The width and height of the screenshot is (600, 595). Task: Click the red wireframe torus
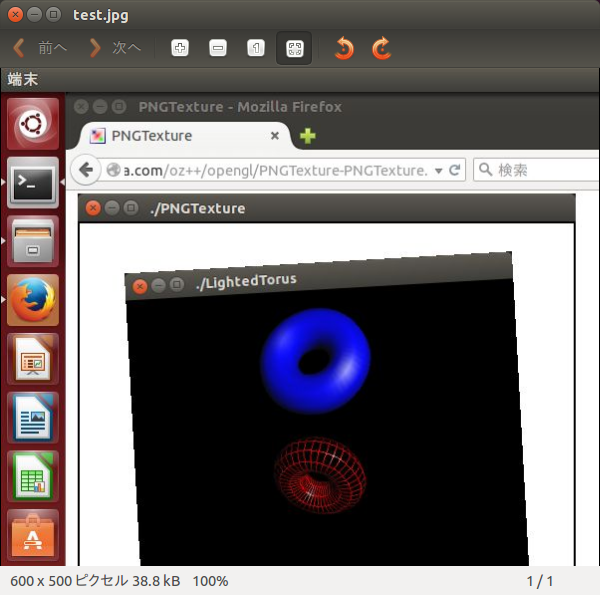point(320,476)
